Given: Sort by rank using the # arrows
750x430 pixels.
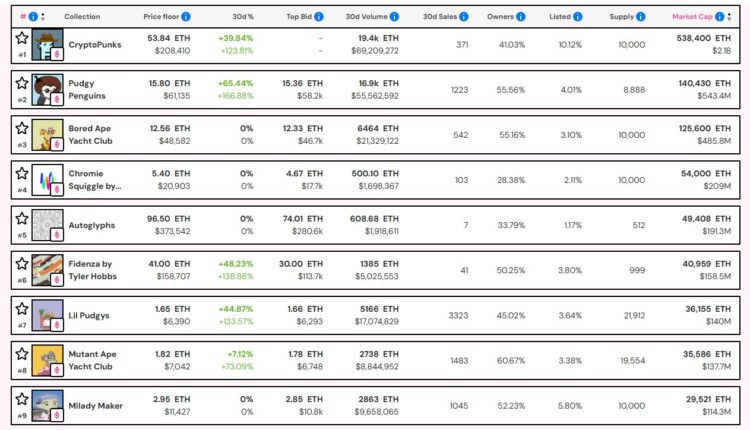Looking at the screenshot, I should point(42,17).
